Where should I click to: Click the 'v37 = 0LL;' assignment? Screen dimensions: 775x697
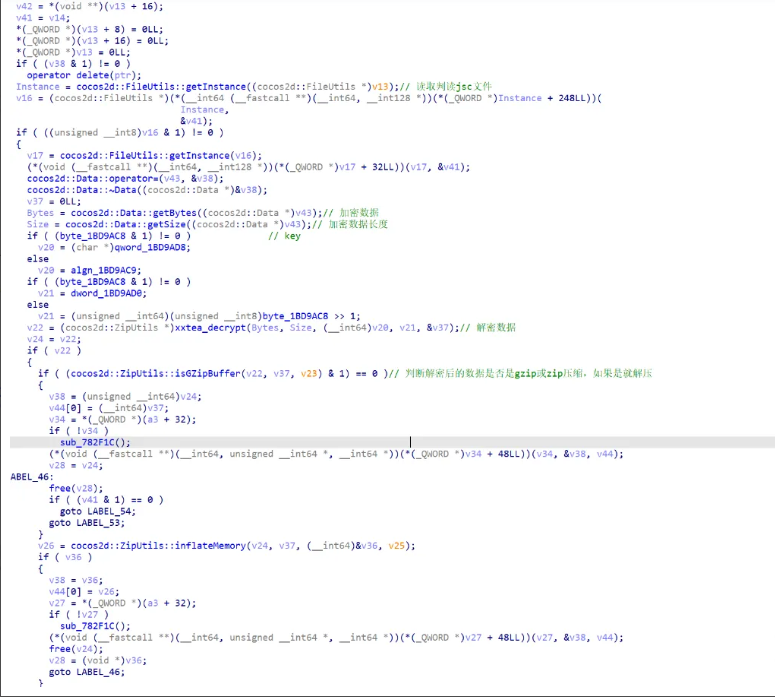[54, 201]
